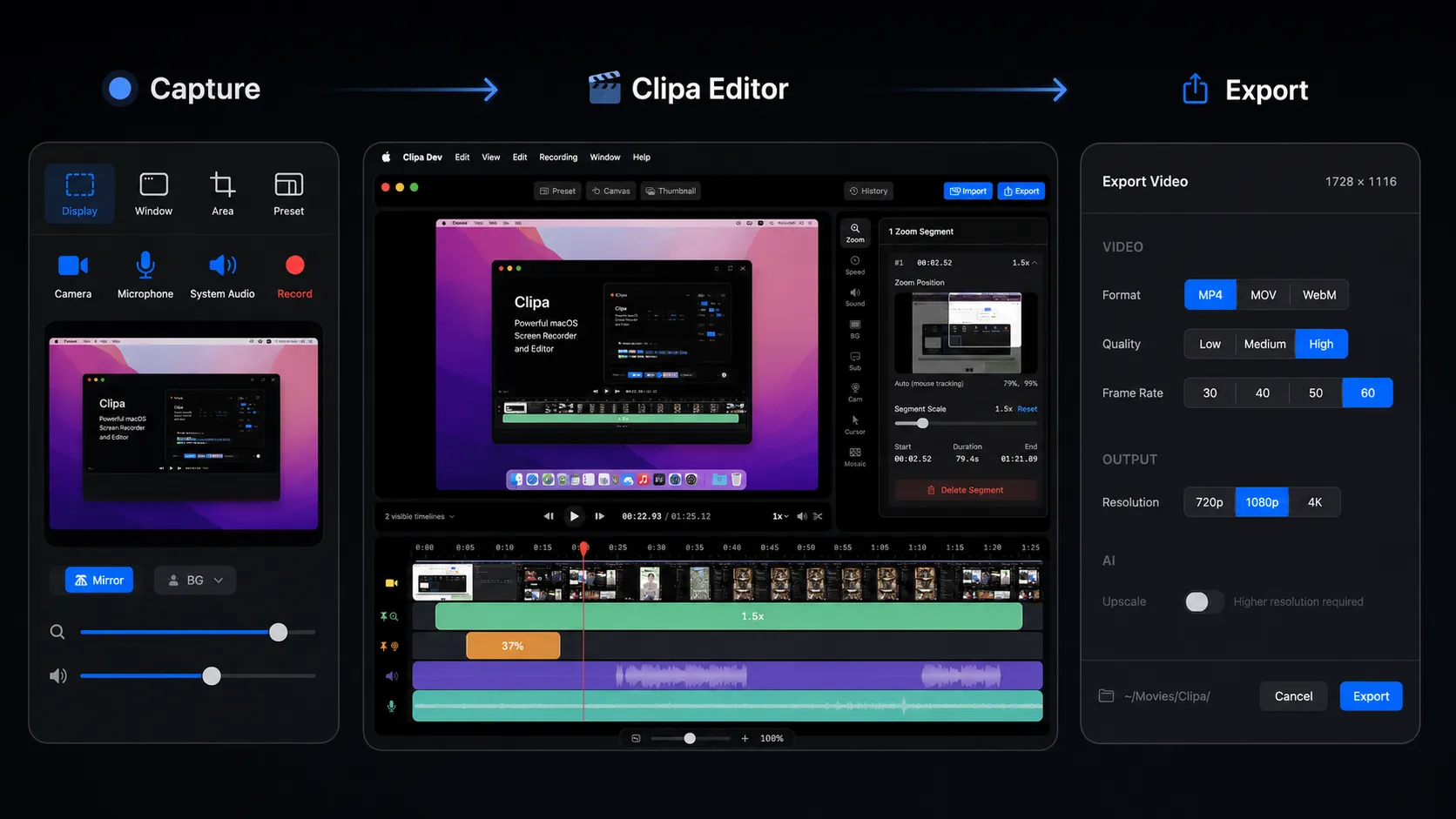Image resolution: width=1456 pixels, height=819 pixels.
Task: Select the Sound tool in editor sidebar
Action: pyautogui.click(x=855, y=297)
